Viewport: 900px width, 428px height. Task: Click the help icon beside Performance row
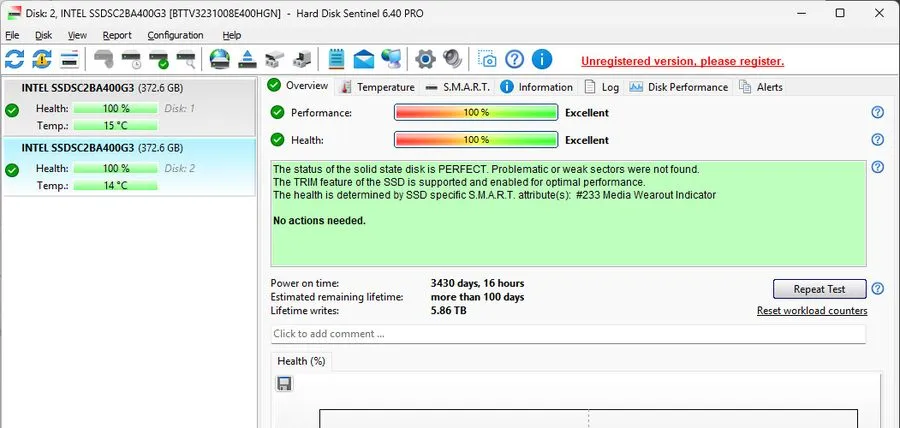[x=878, y=112]
